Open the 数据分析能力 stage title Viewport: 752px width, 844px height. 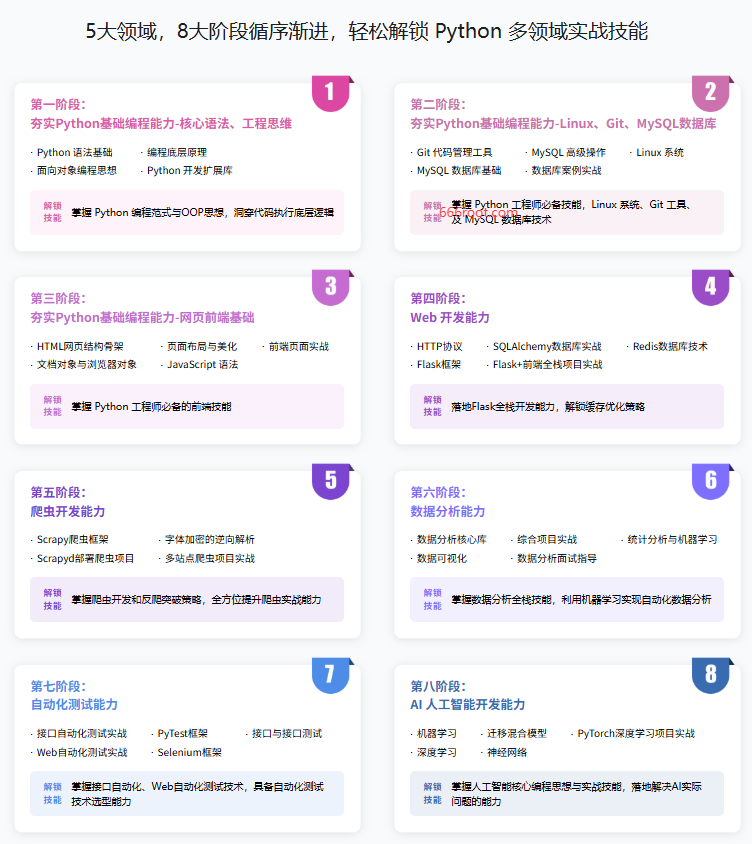[x=448, y=512]
